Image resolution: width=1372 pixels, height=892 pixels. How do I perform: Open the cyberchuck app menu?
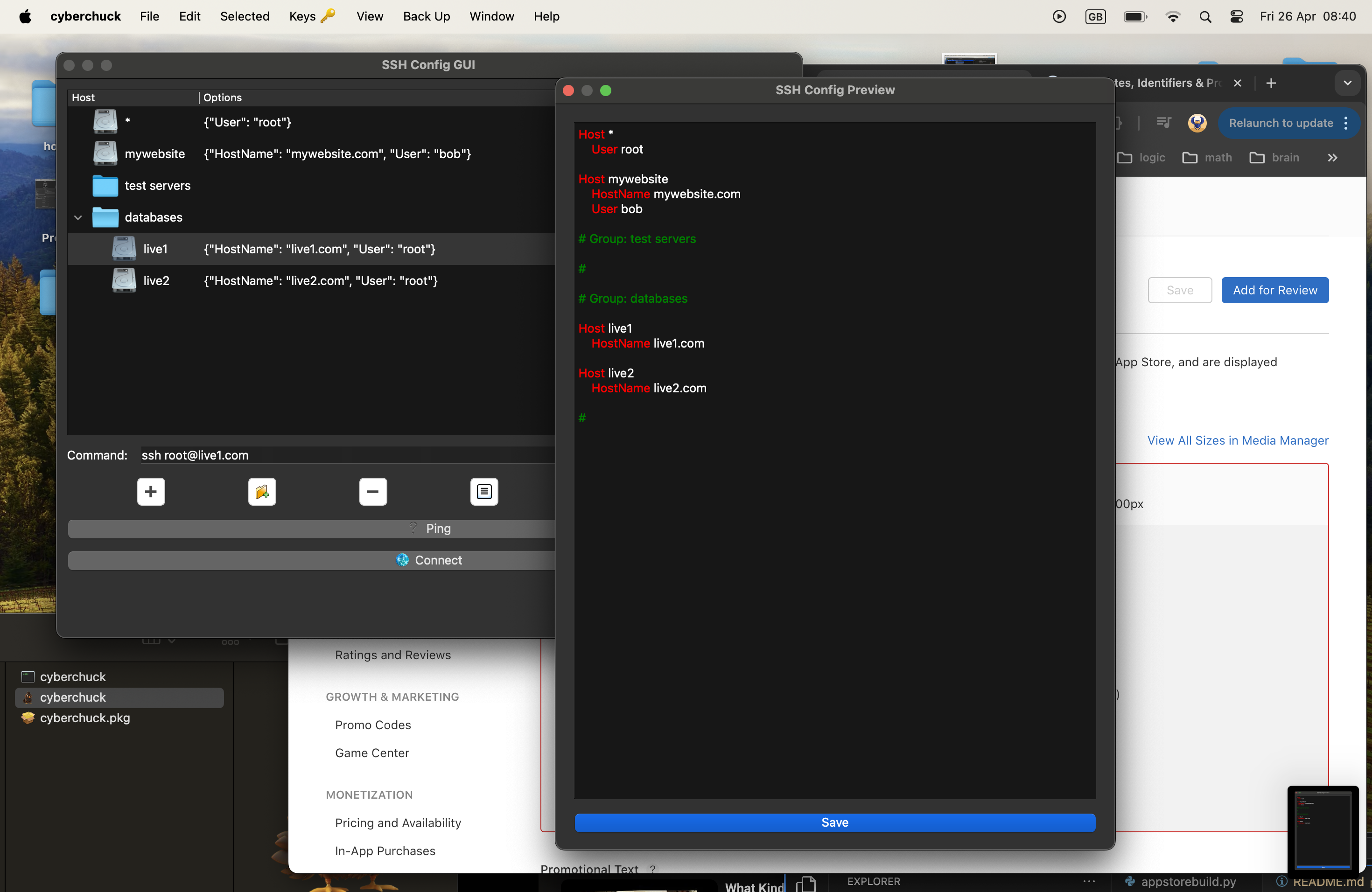pyautogui.click(x=85, y=16)
